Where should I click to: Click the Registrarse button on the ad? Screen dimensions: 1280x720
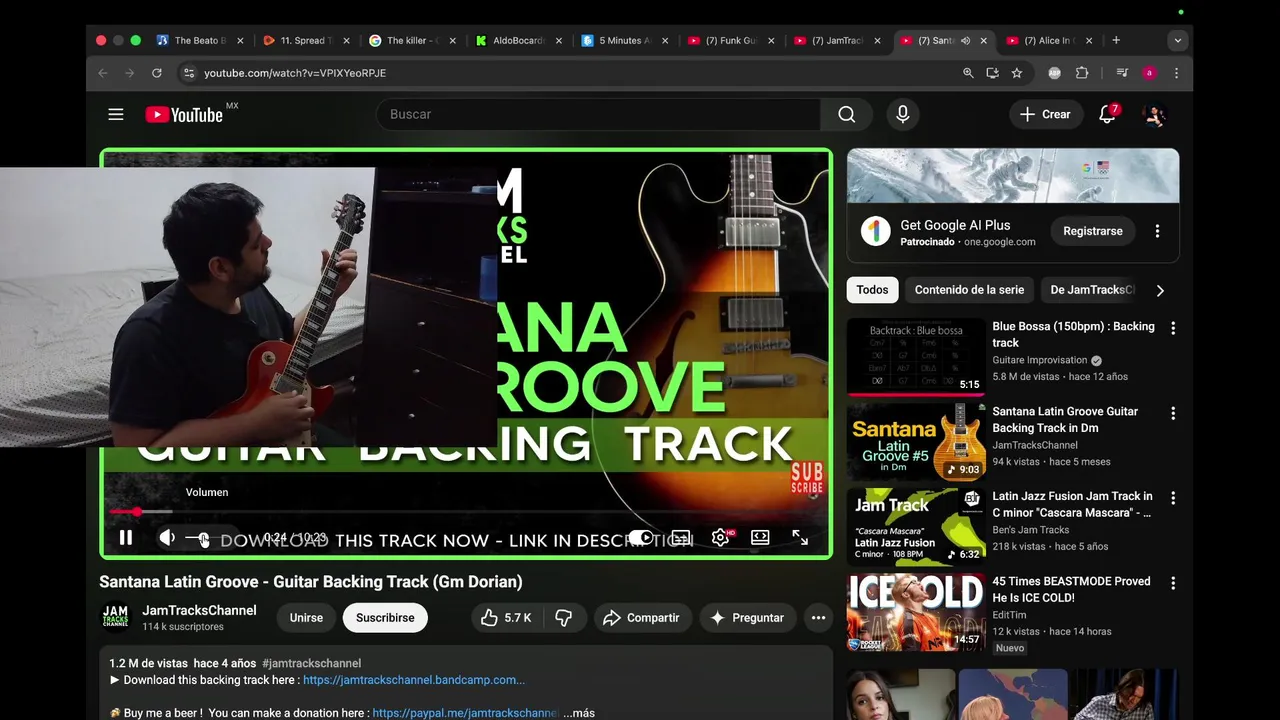[x=1093, y=231]
